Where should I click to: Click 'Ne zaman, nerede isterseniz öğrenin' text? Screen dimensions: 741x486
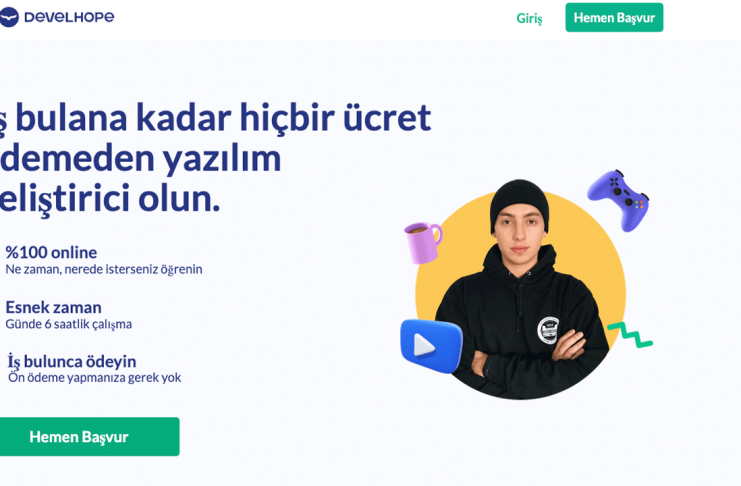[x=104, y=269]
